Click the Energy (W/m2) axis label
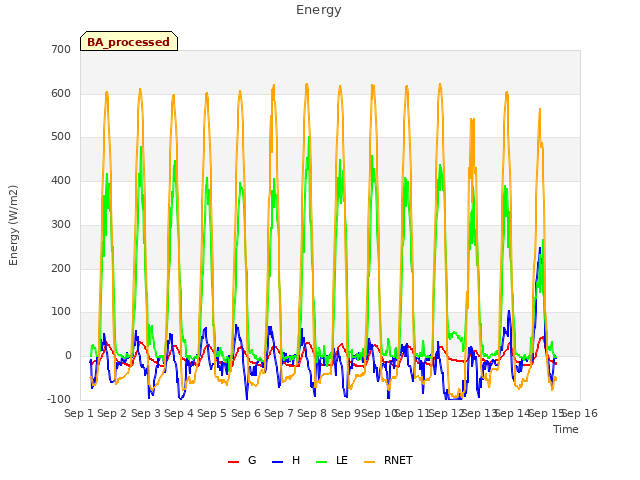 (13, 225)
